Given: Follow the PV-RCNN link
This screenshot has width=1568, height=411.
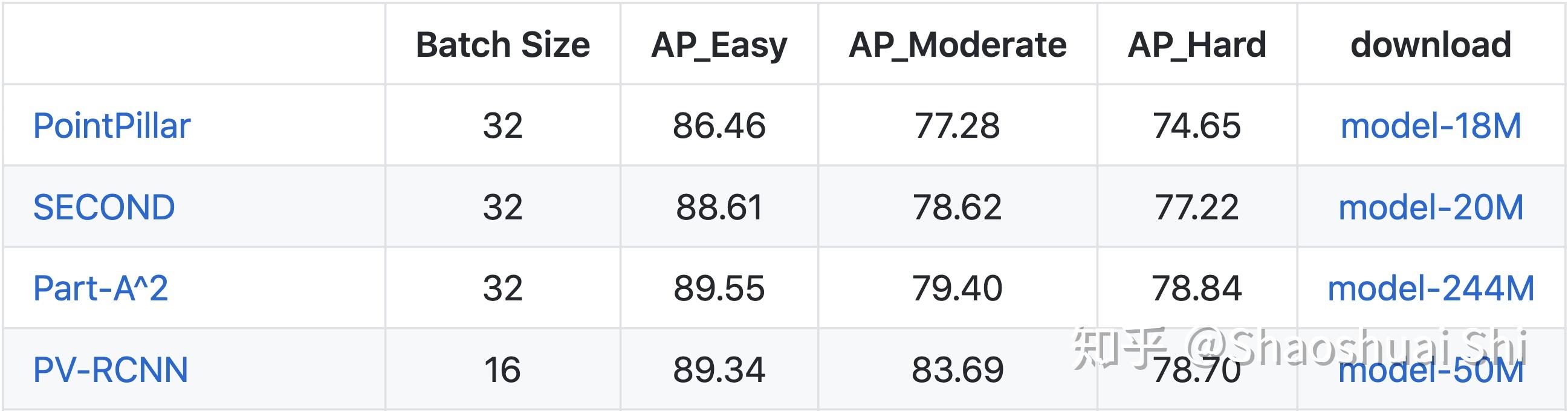Looking at the screenshot, I should pos(111,369).
